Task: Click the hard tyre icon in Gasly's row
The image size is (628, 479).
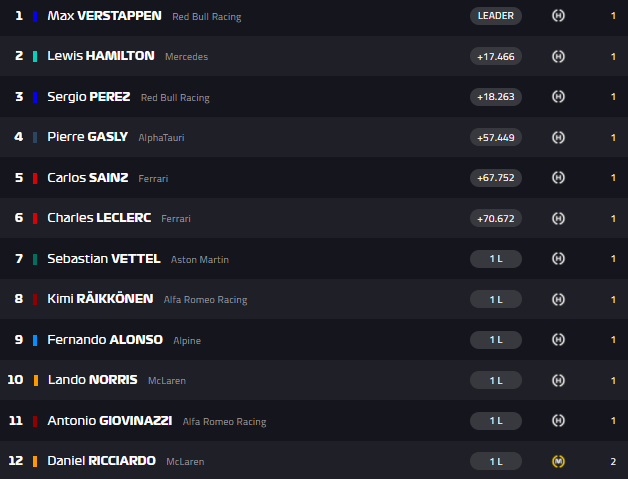Action: [558, 137]
